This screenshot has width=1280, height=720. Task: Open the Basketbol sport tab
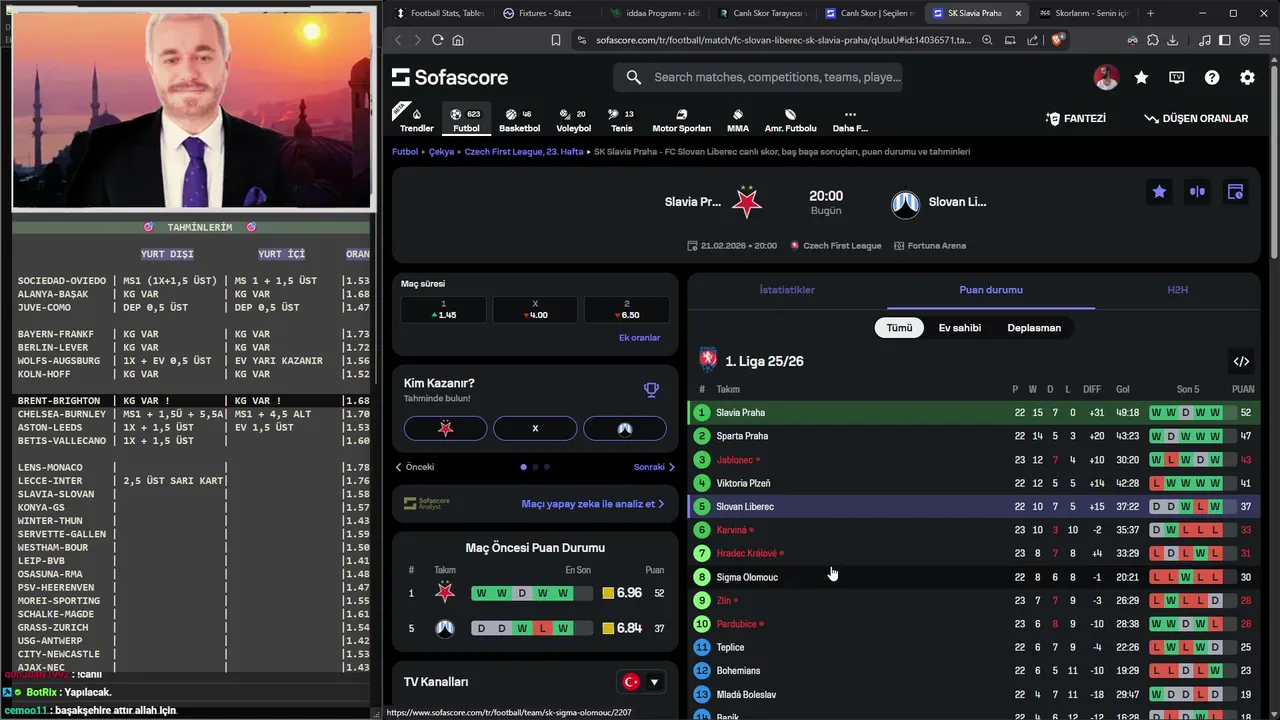(519, 120)
